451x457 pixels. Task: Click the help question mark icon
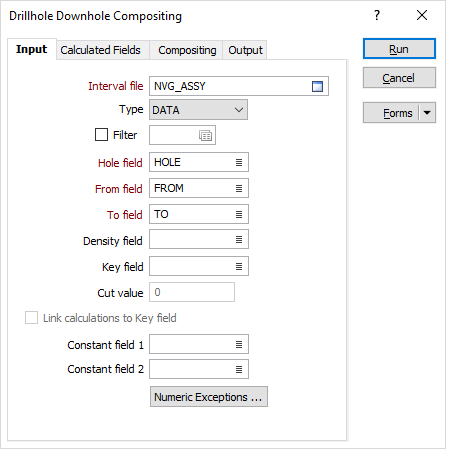tap(377, 15)
